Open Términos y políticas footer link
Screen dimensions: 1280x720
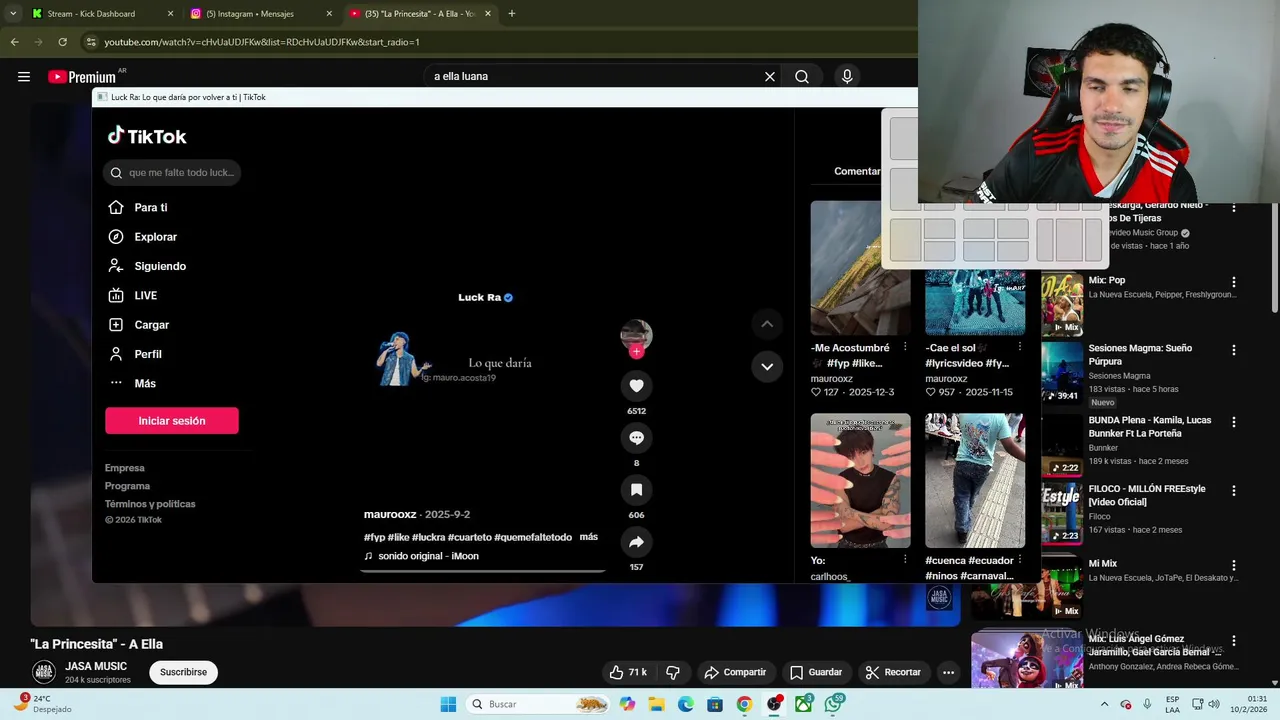tap(150, 504)
